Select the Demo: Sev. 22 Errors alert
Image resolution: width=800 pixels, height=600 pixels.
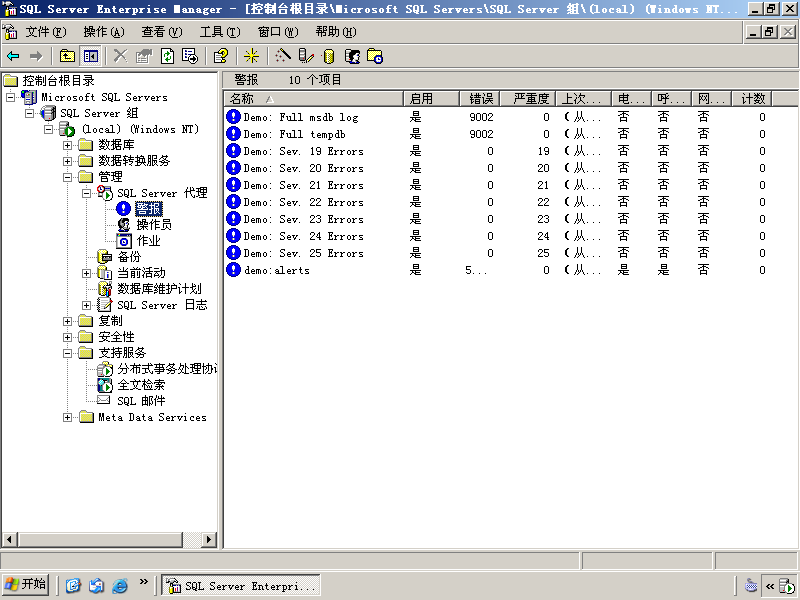tap(304, 203)
